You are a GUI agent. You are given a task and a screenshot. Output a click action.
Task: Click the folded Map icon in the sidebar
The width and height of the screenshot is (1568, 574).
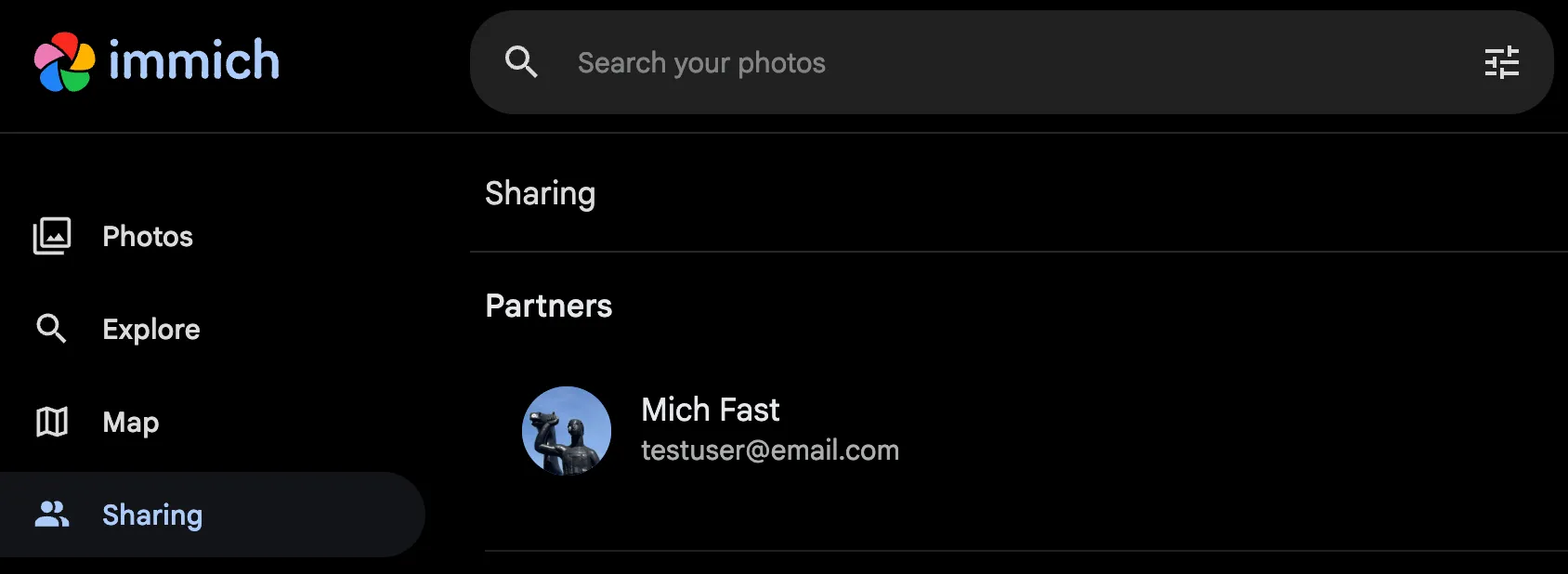coord(52,422)
